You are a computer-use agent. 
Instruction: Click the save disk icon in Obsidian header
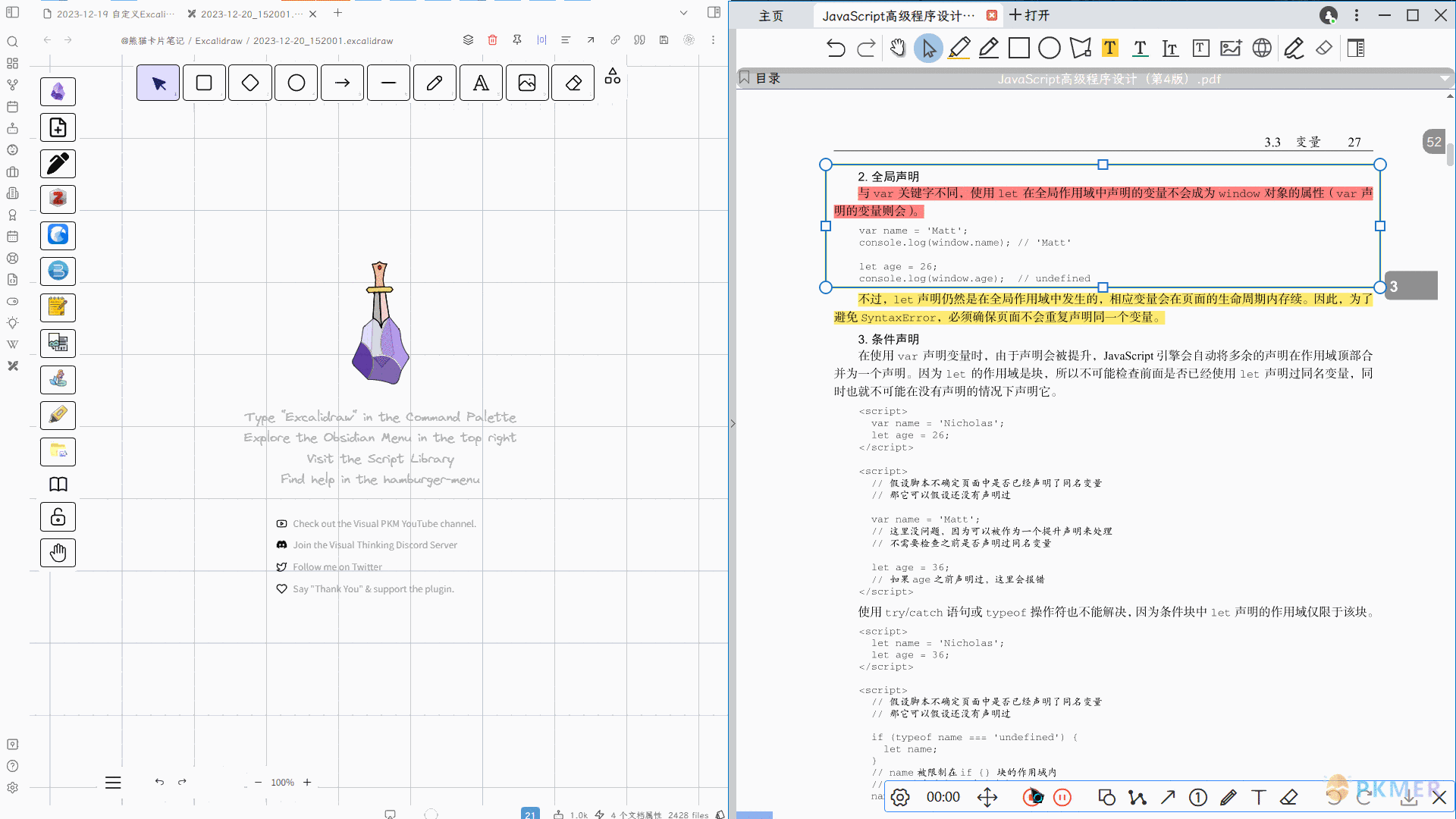(x=664, y=40)
